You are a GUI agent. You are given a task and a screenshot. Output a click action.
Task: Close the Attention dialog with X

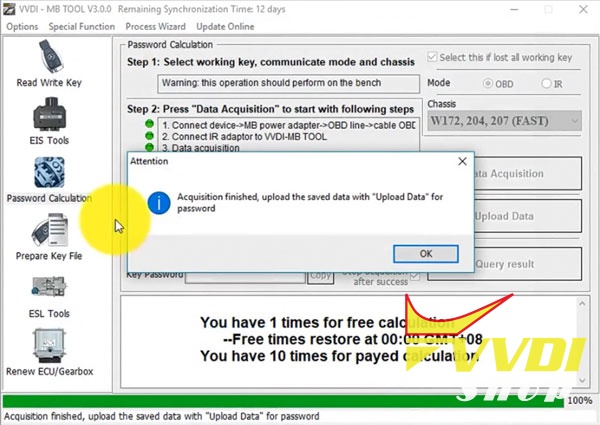pos(462,161)
